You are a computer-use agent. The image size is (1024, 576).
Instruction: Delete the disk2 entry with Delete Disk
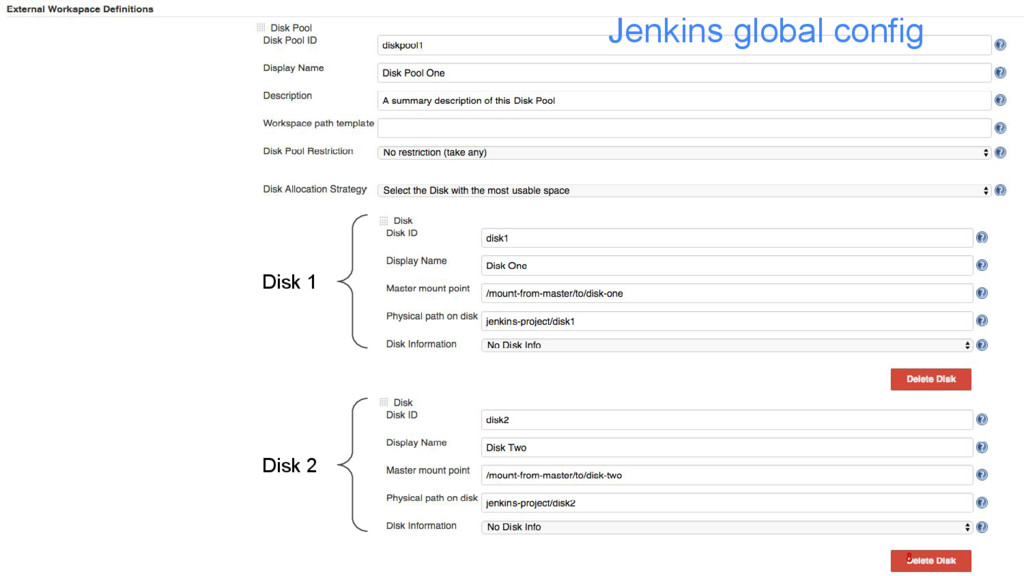pyautogui.click(x=931, y=561)
